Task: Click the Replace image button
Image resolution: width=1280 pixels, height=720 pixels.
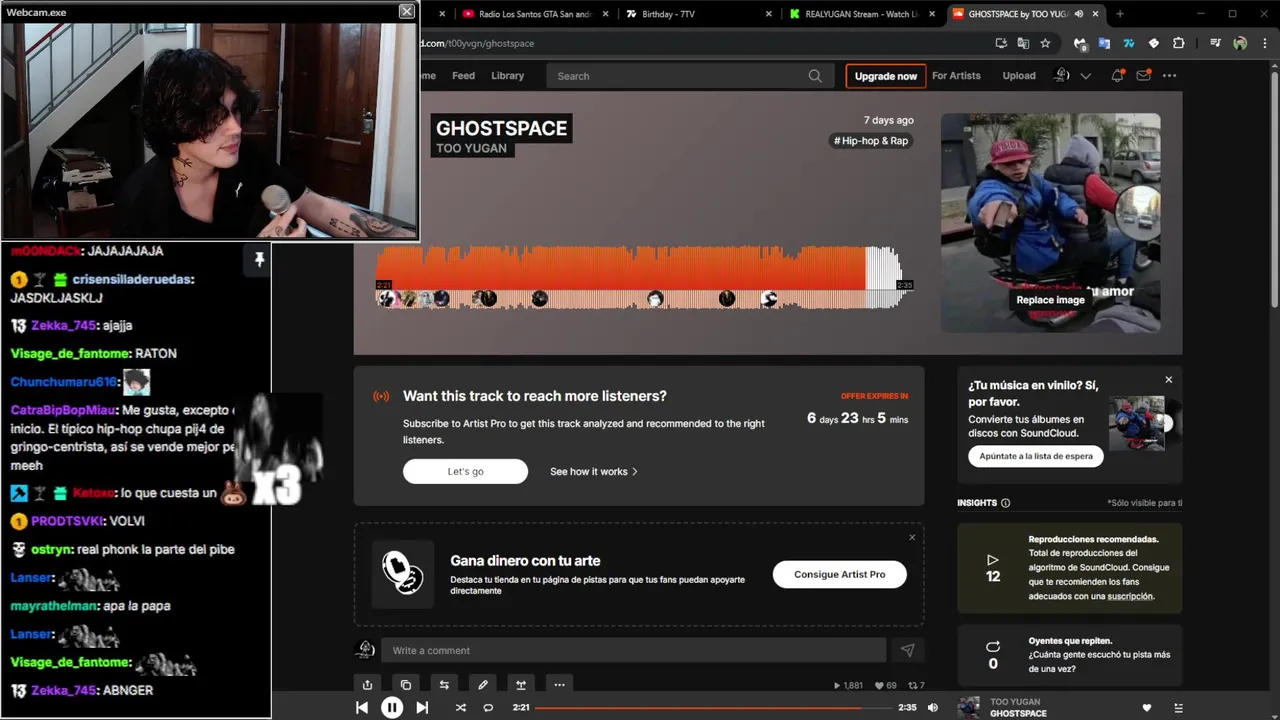Action: [x=1050, y=300]
